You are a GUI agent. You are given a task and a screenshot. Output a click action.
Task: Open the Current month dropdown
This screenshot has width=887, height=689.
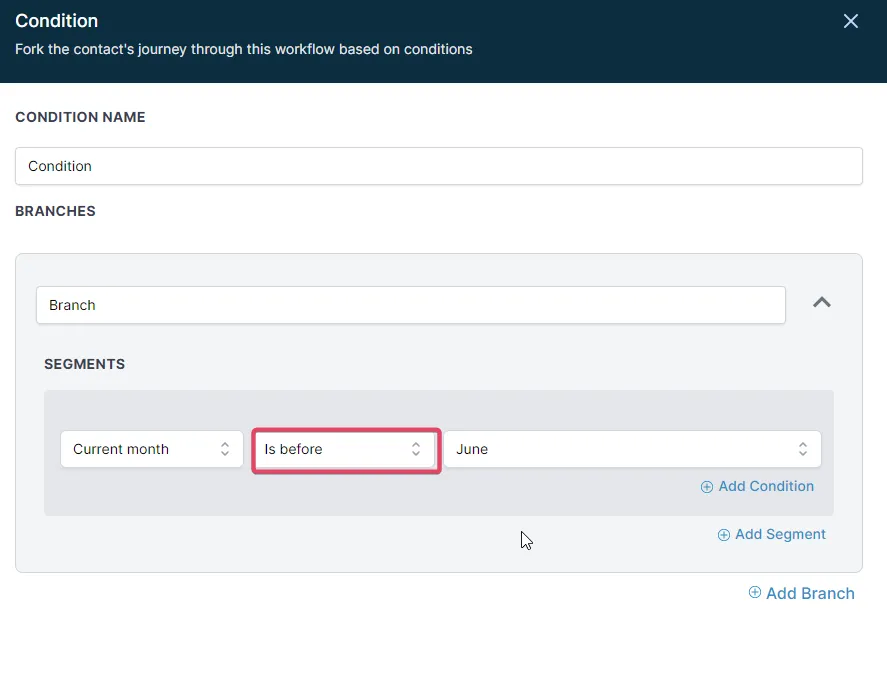click(x=140, y=450)
